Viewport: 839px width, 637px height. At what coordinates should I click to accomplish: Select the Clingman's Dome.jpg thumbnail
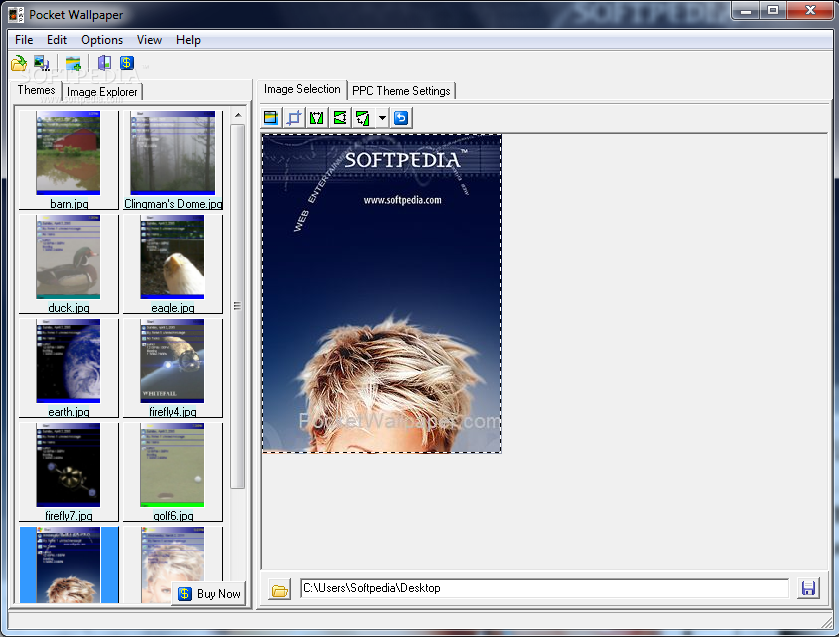173,160
